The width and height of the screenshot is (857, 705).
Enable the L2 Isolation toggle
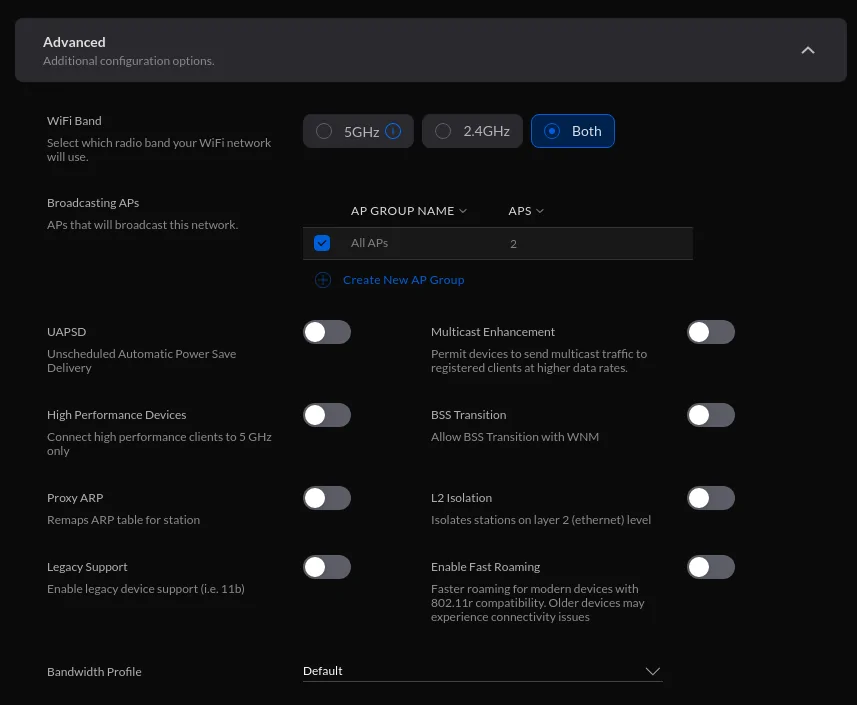[711, 498]
